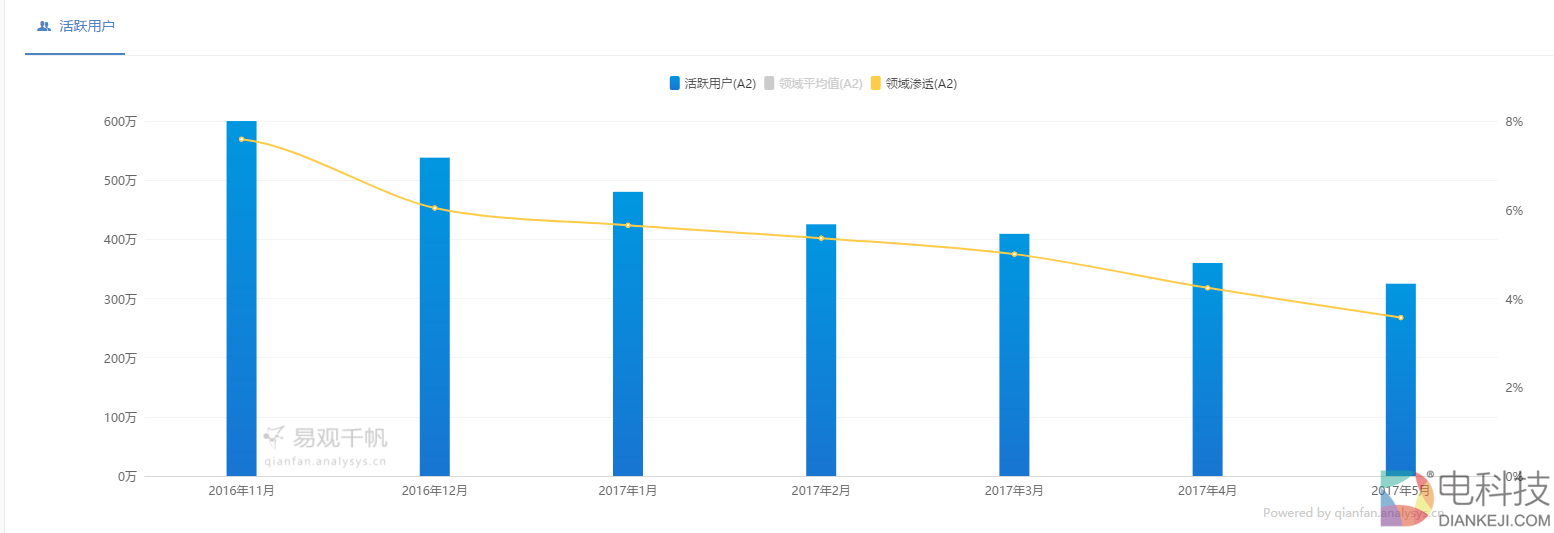Click the blue bar for 2017年1月

[x=628, y=335]
